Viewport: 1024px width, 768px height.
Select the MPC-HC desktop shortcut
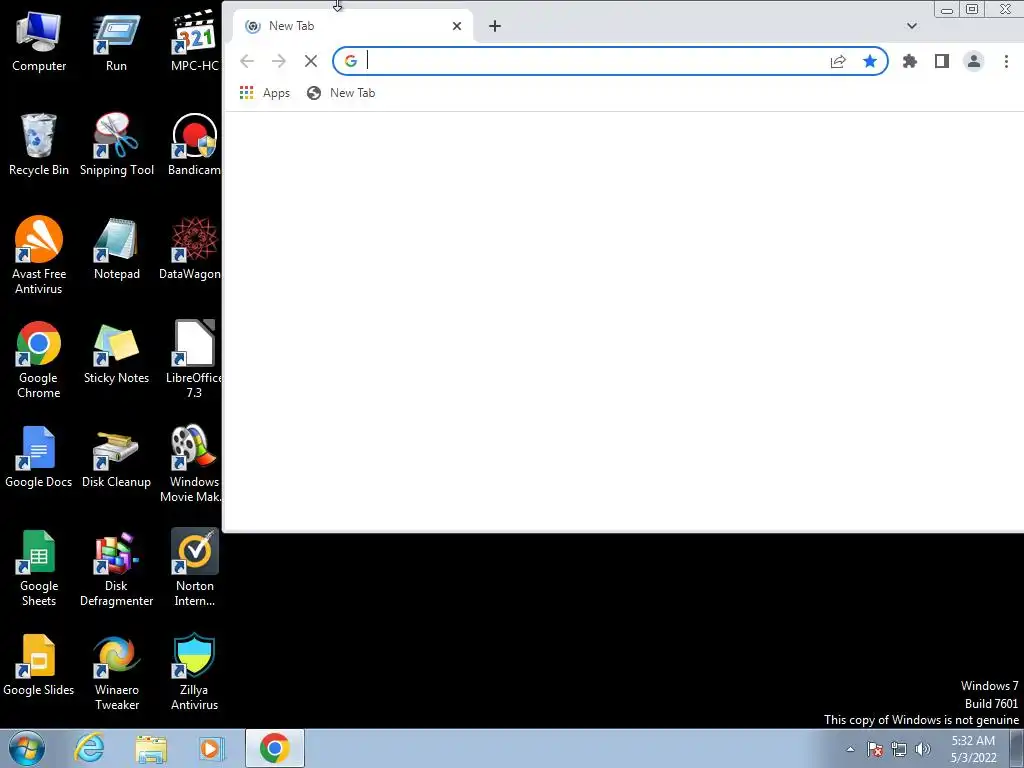pyautogui.click(x=194, y=40)
